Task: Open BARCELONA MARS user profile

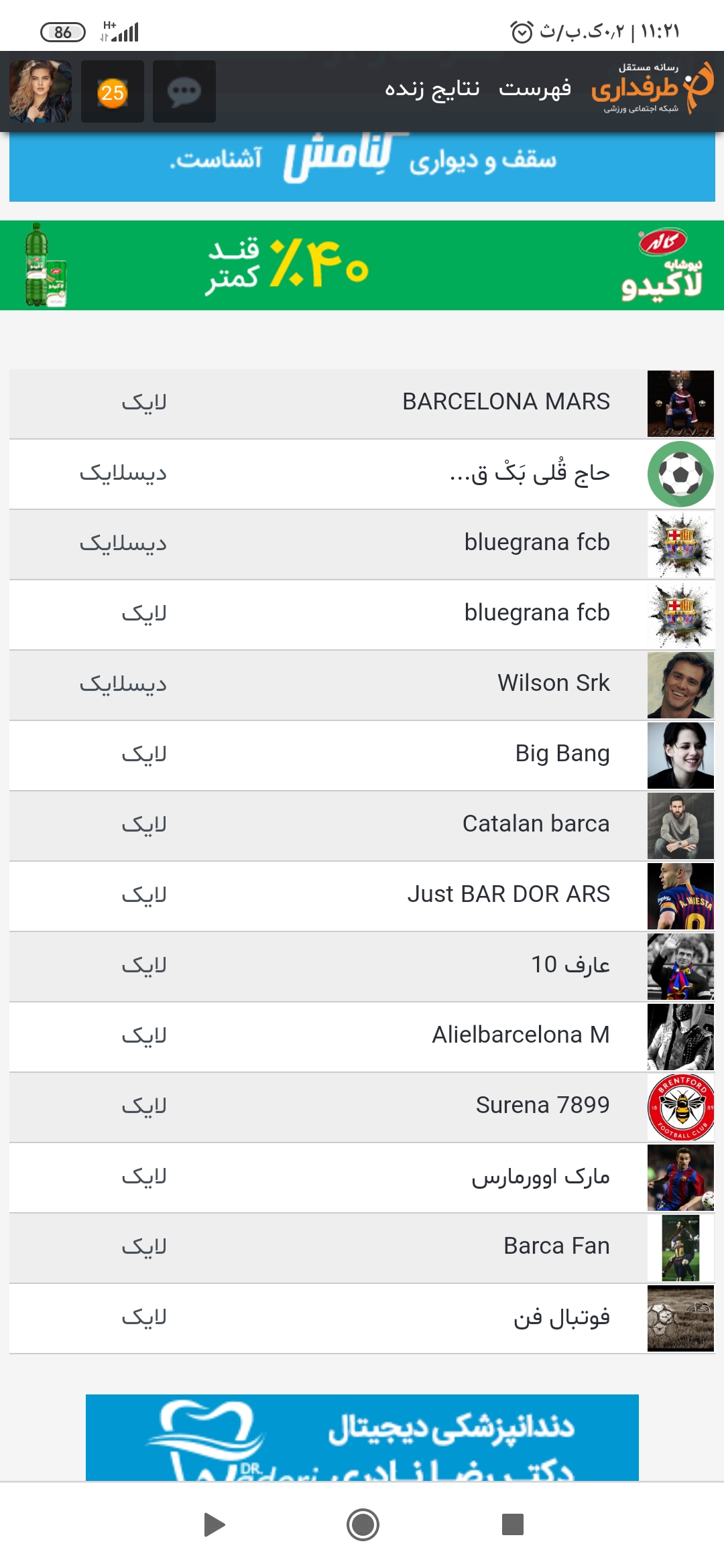Action: (x=506, y=401)
